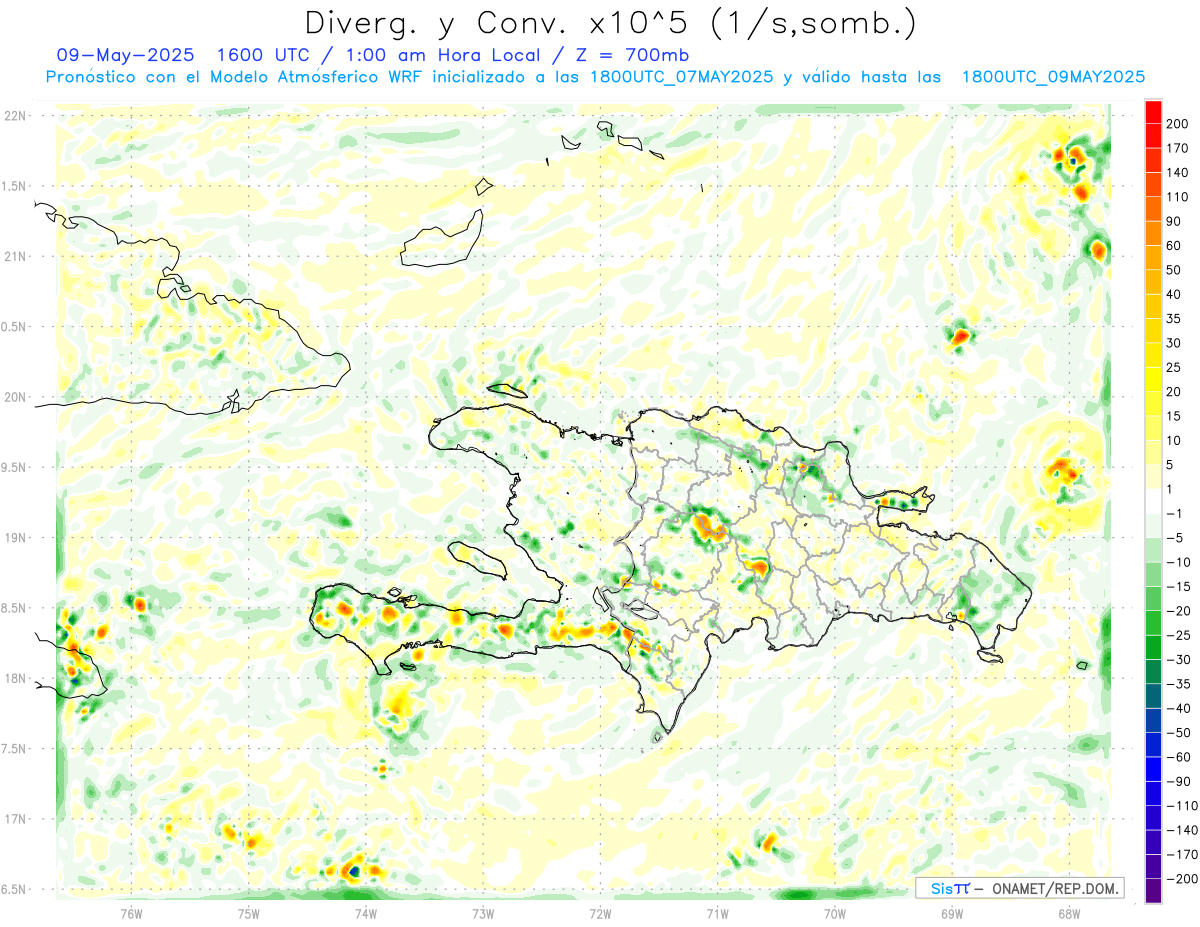Image resolution: width=1200 pixels, height=927 pixels.
Task: Select the colorbar value '-50'
Action: (x=1178, y=733)
